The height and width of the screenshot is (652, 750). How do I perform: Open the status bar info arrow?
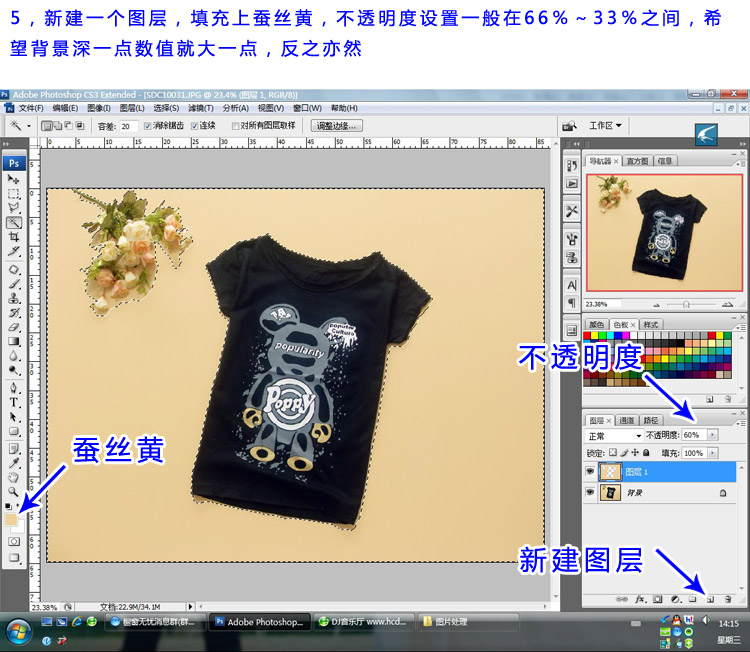(x=190, y=607)
